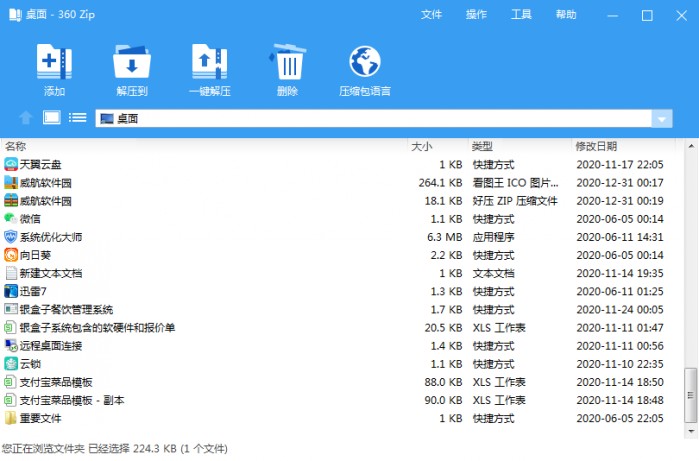Expand the address bar dropdown arrow
The width and height of the screenshot is (699, 461).
pyautogui.click(x=662, y=119)
